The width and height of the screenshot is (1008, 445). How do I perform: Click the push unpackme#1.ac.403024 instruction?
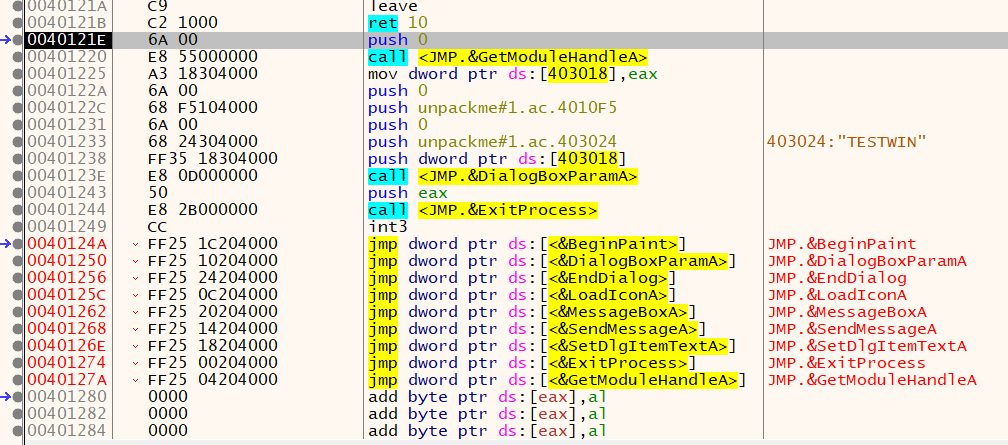[x=492, y=141]
